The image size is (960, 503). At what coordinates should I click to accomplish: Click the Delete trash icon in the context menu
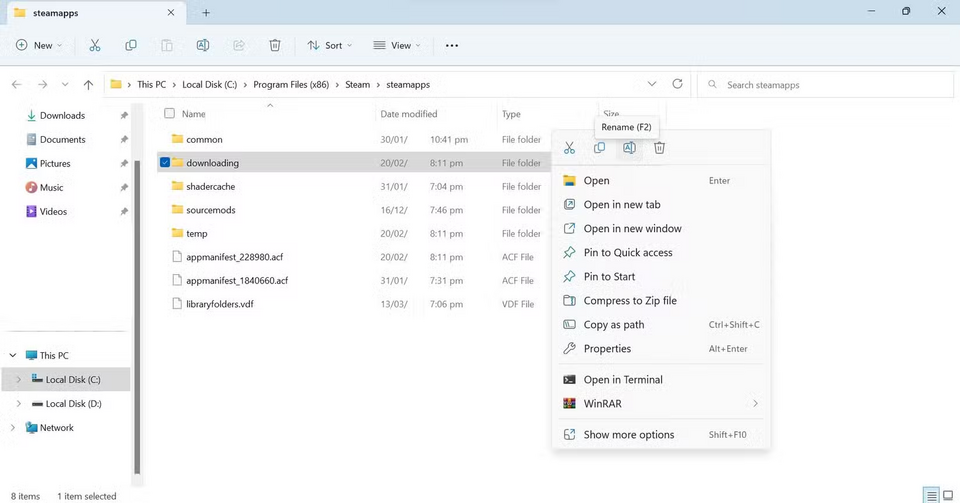659,148
